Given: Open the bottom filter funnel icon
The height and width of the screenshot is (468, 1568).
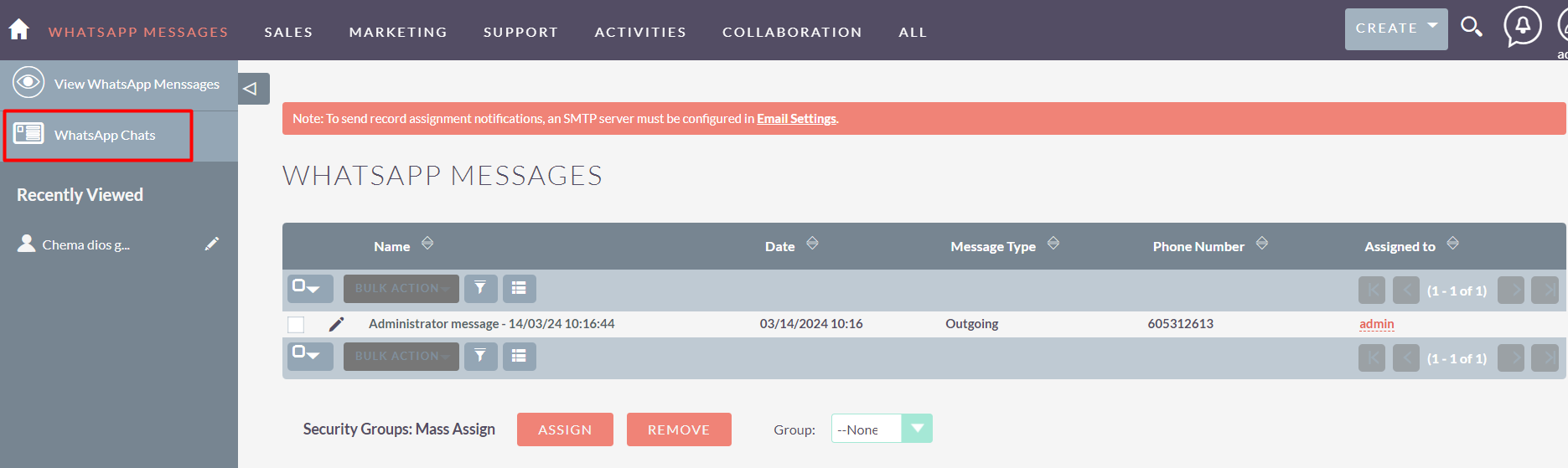Looking at the screenshot, I should point(480,356).
